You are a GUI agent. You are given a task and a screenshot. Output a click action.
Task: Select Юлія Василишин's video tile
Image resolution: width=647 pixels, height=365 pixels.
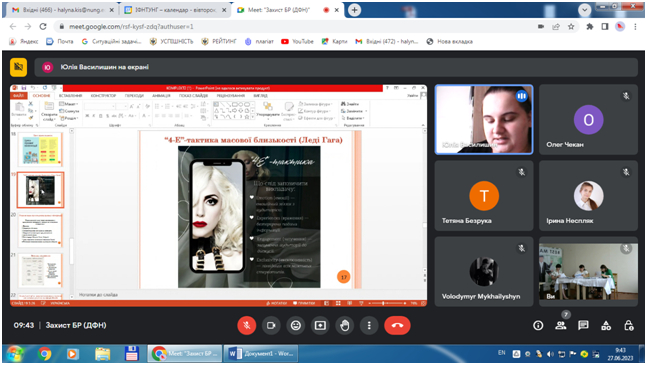(484, 120)
